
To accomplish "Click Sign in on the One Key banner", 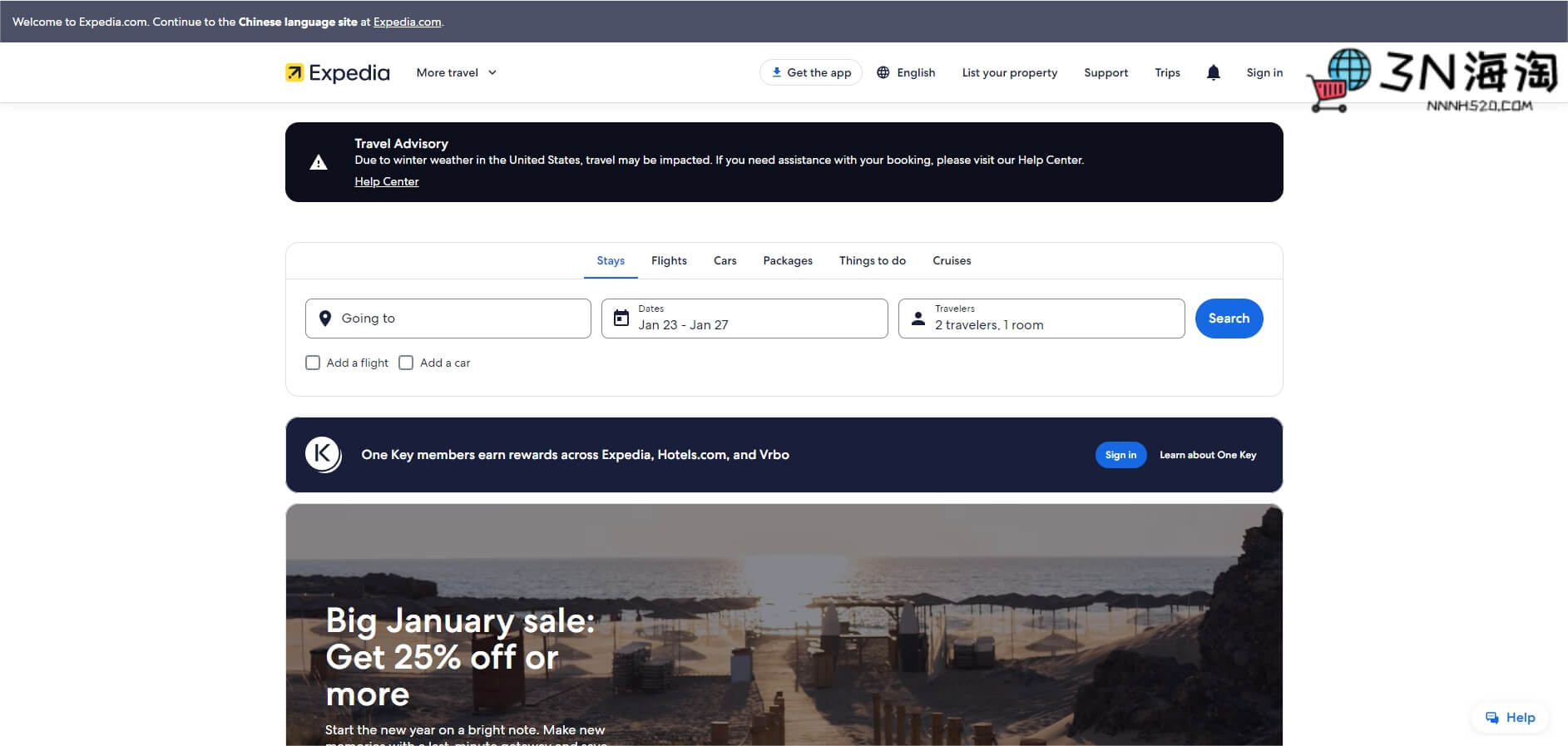I will 1120,455.
